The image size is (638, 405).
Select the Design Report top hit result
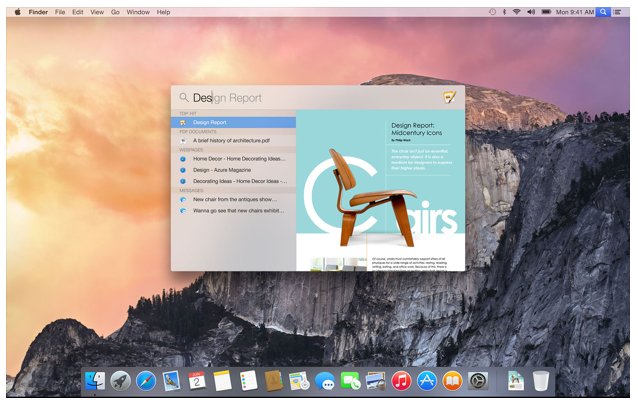pyautogui.click(x=233, y=122)
